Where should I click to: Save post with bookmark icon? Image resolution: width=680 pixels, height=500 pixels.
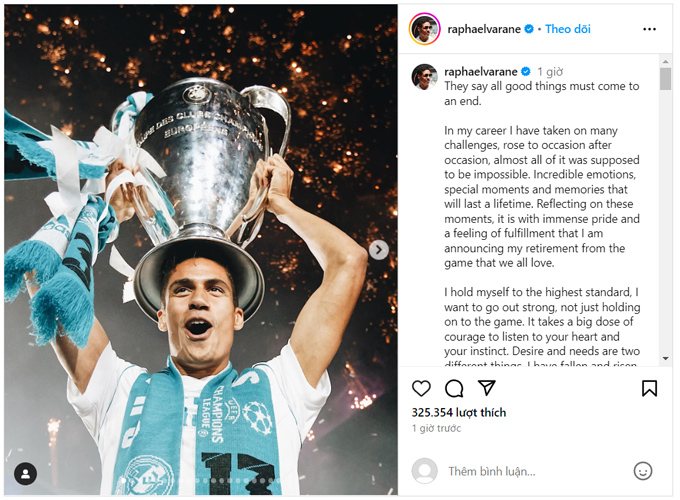click(x=649, y=388)
